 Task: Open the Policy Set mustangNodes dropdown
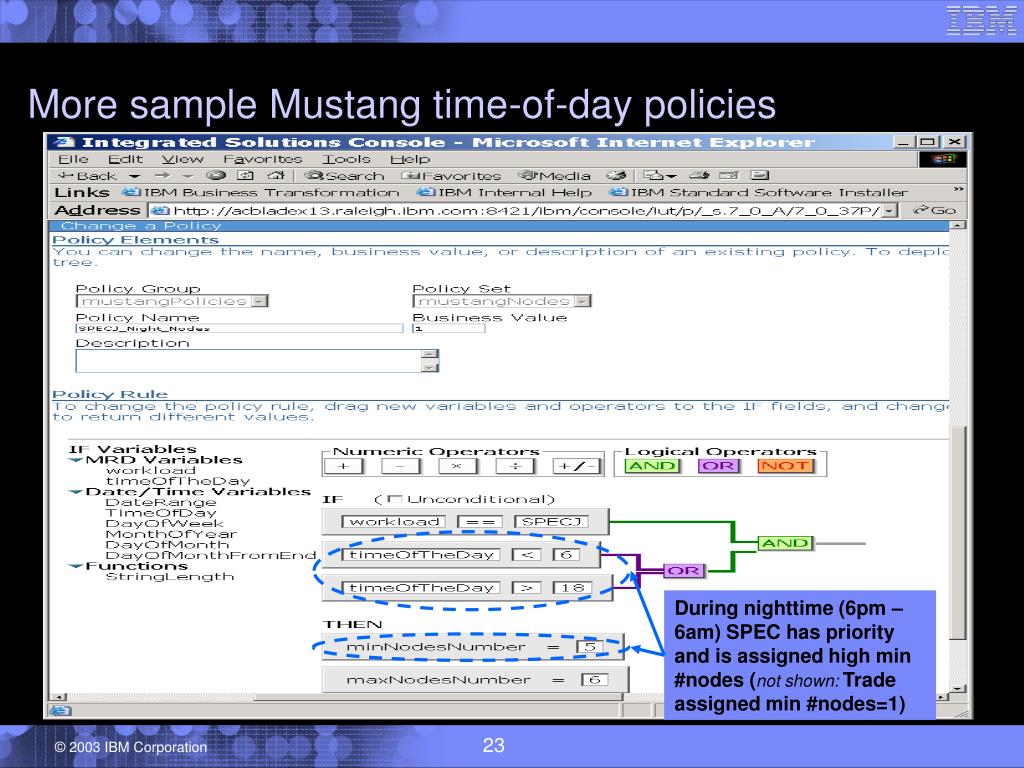(502, 301)
